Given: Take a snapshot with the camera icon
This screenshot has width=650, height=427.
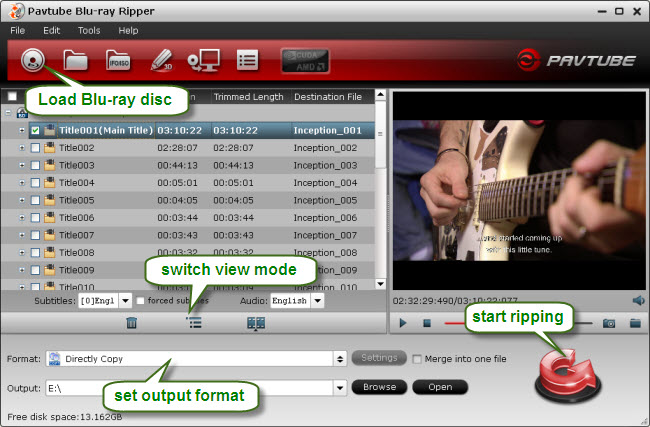Looking at the screenshot, I should (609, 323).
